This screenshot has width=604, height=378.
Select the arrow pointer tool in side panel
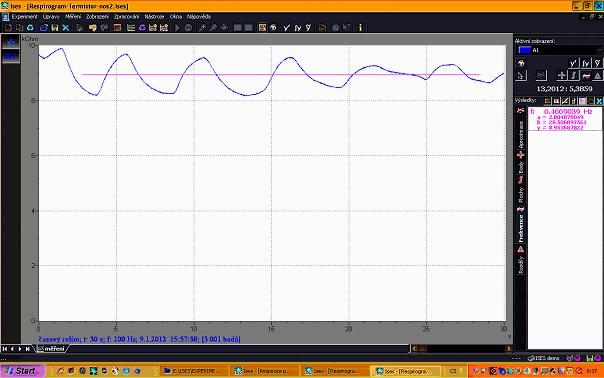click(x=521, y=76)
